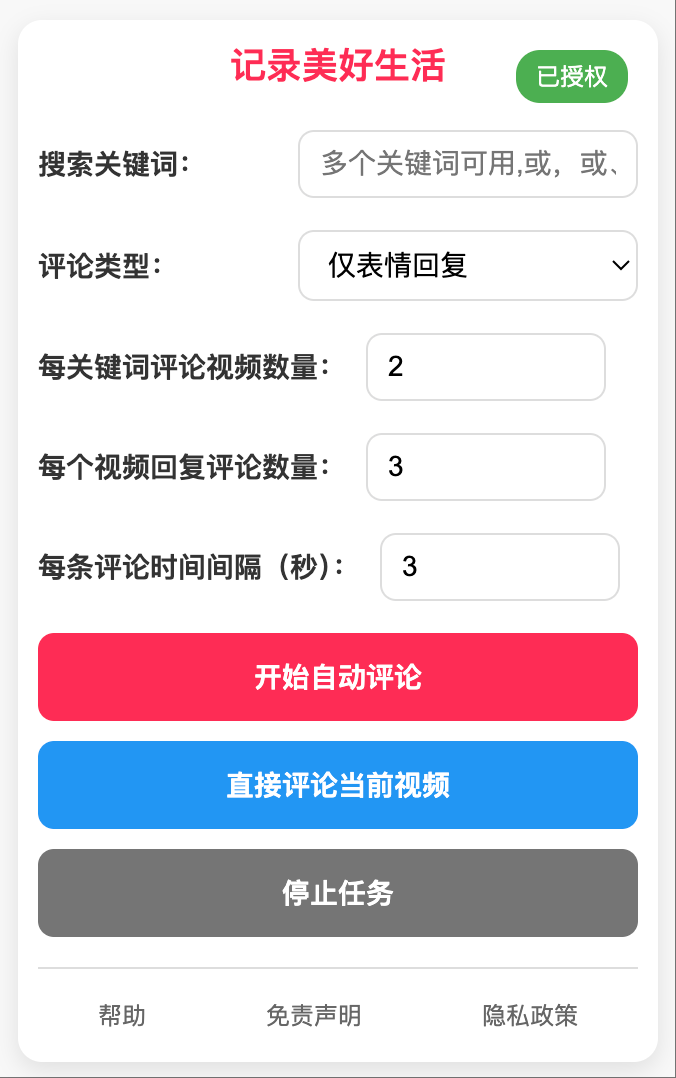676x1078 pixels.
Task: Click the 记录美好生活 title heading
Action: (338, 67)
